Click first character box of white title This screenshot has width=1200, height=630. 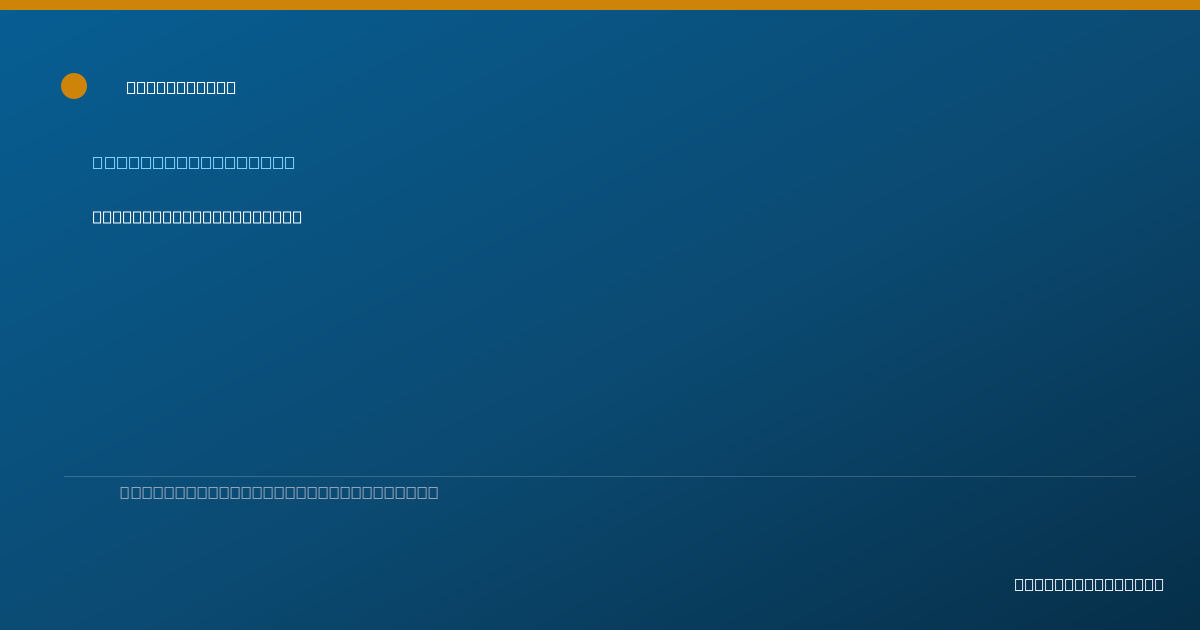point(132,87)
